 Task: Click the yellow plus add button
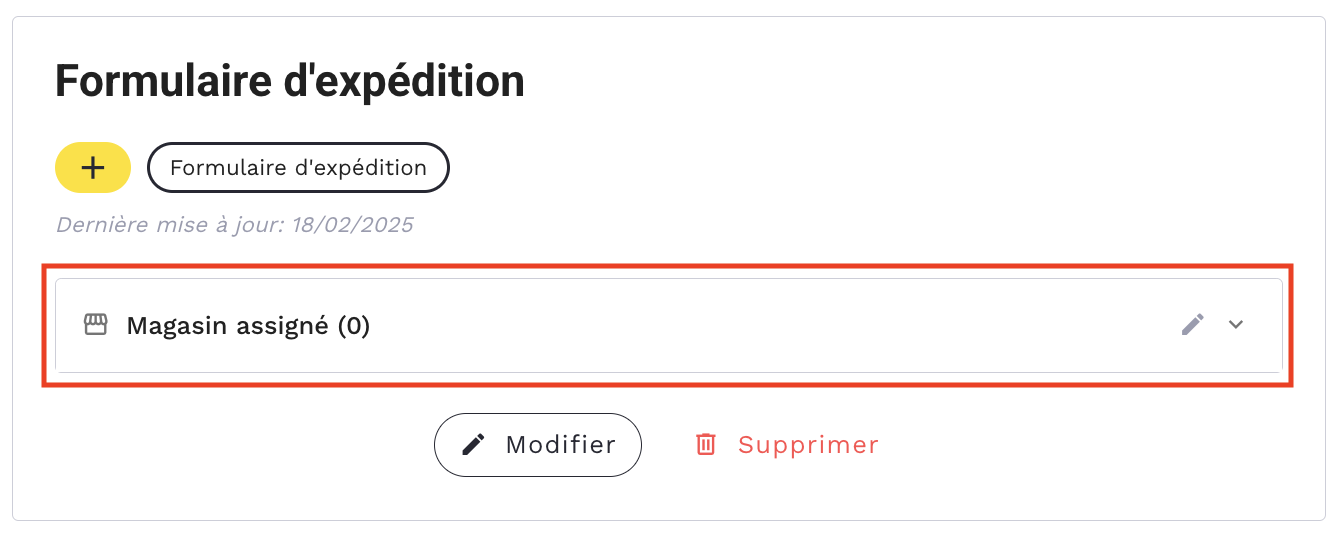click(x=93, y=168)
